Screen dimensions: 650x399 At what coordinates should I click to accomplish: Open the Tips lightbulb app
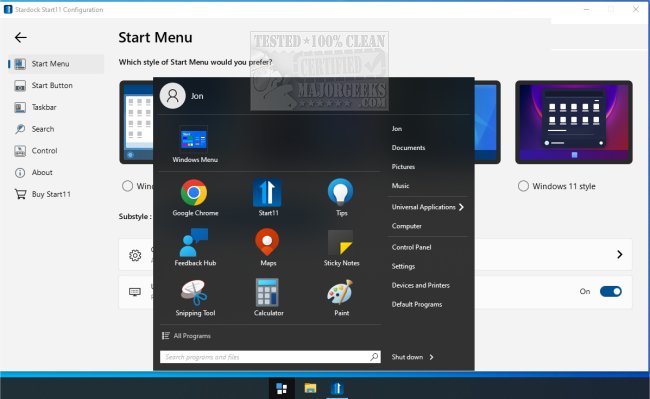pyautogui.click(x=341, y=198)
